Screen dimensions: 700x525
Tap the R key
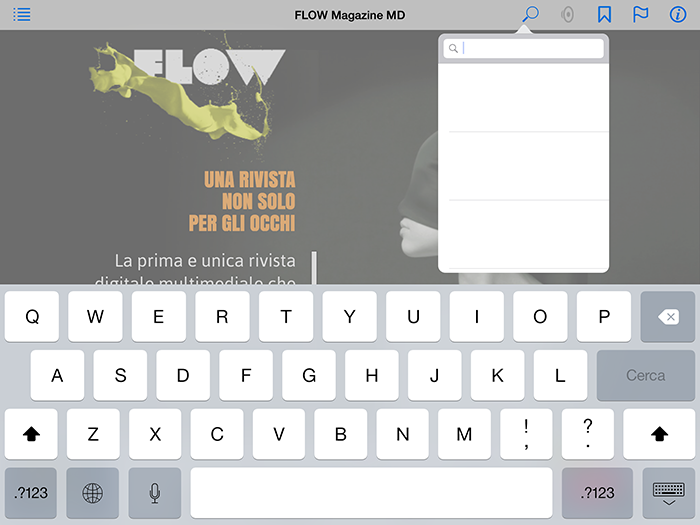222,317
